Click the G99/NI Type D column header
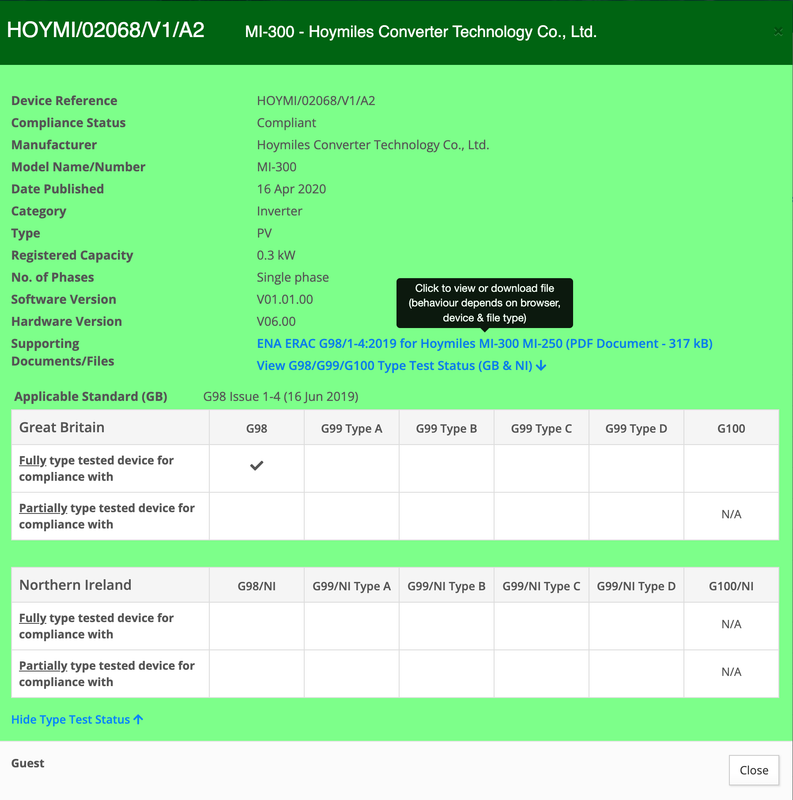This screenshot has height=800, width=793. click(x=636, y=586)
